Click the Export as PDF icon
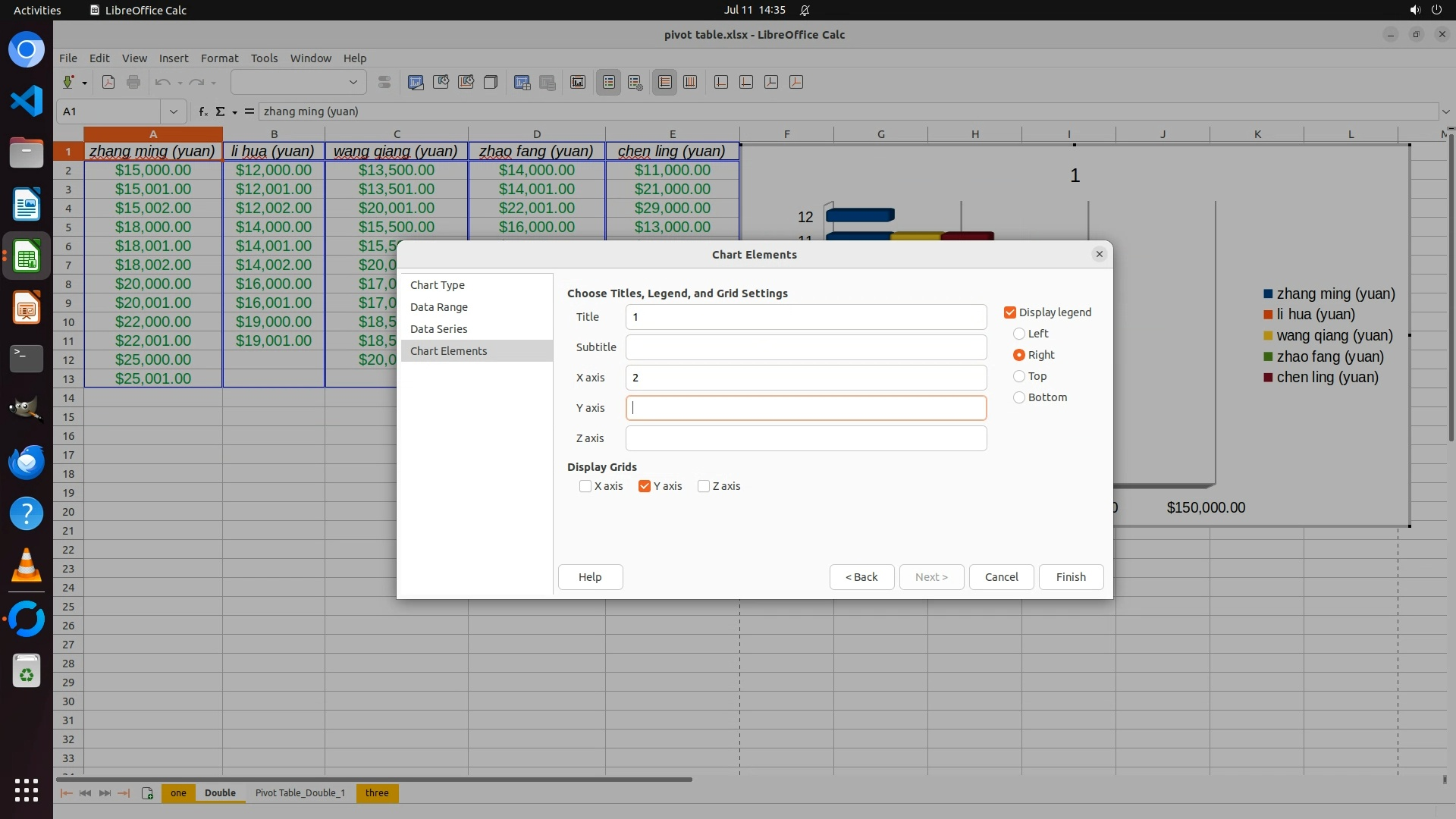The width and height of the screenshot is (1456, 819). [108, 83]
